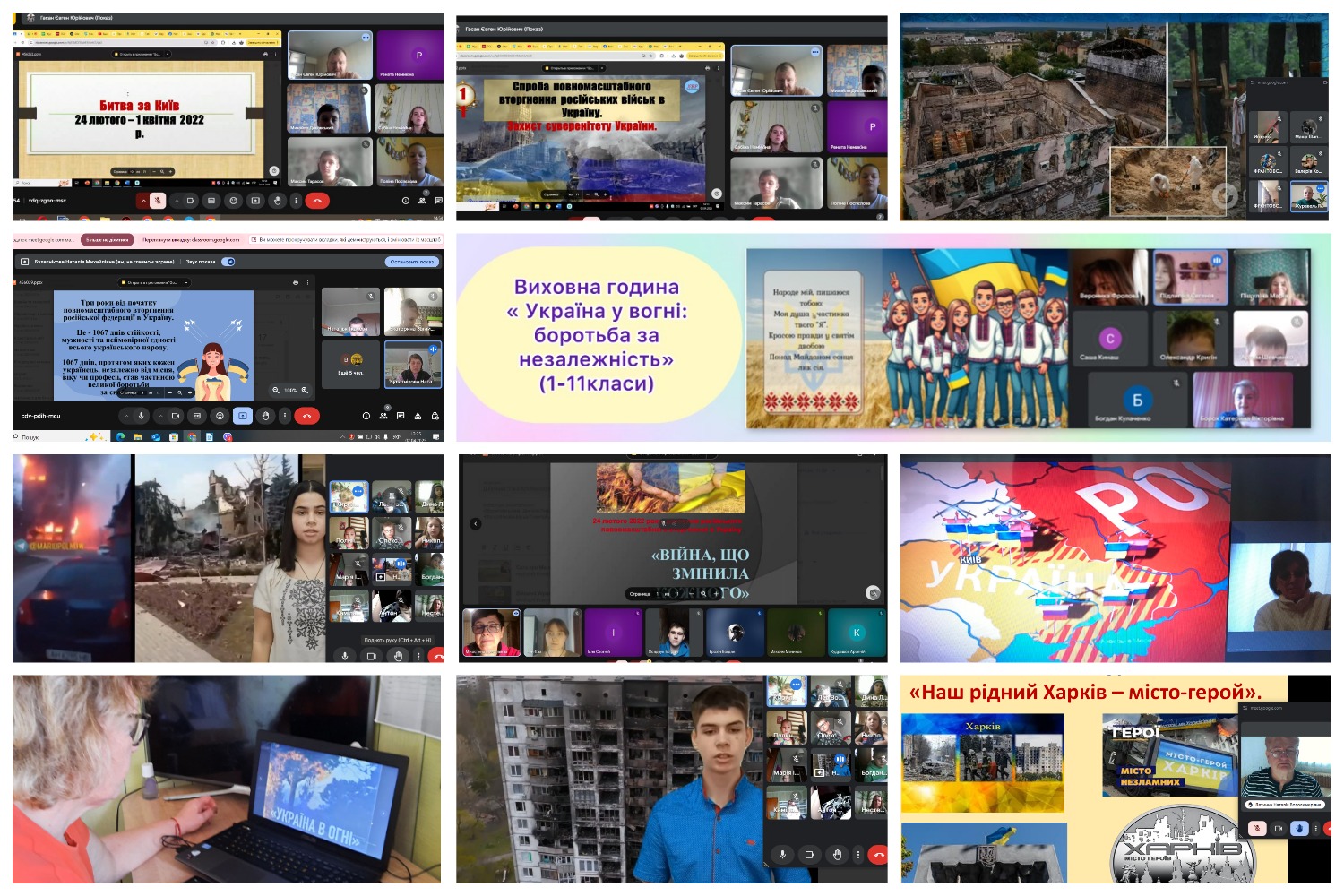Select the purple P tile beside the Спроба повномасштабного slide
Viewport: 1344px width, 896px height.
(857, 126)
